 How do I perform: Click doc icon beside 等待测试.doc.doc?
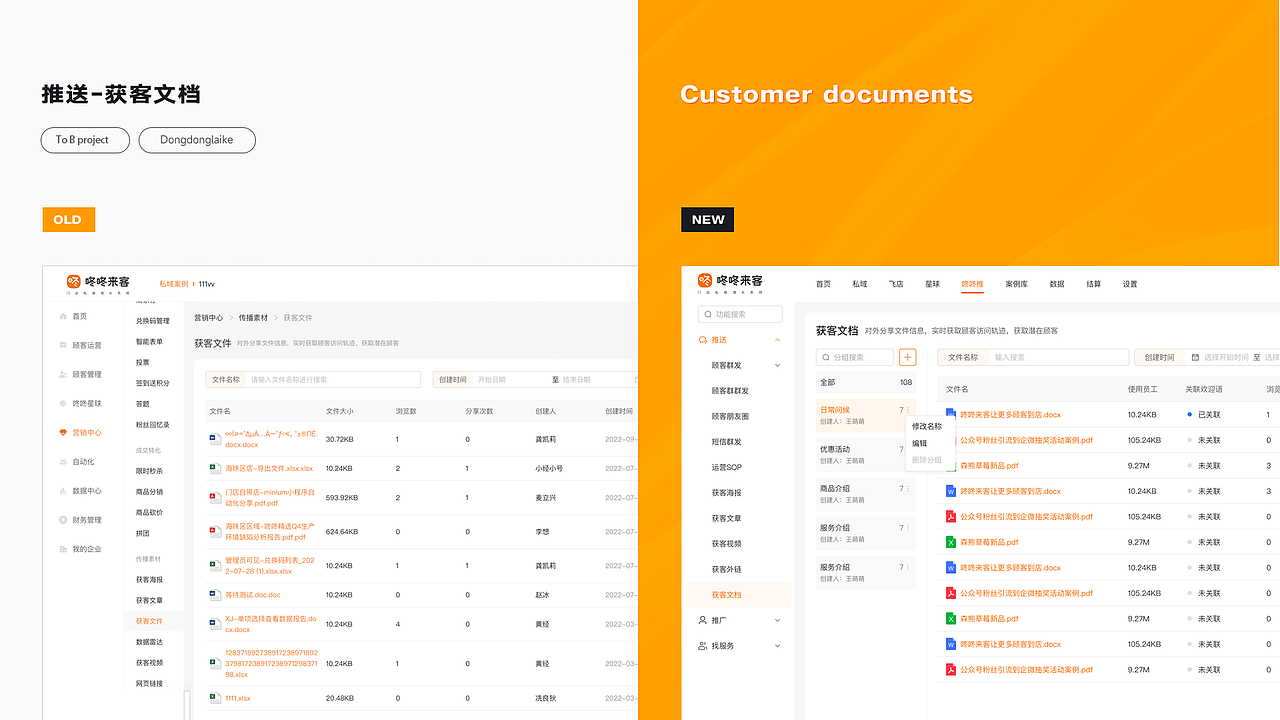coord(214,594)
